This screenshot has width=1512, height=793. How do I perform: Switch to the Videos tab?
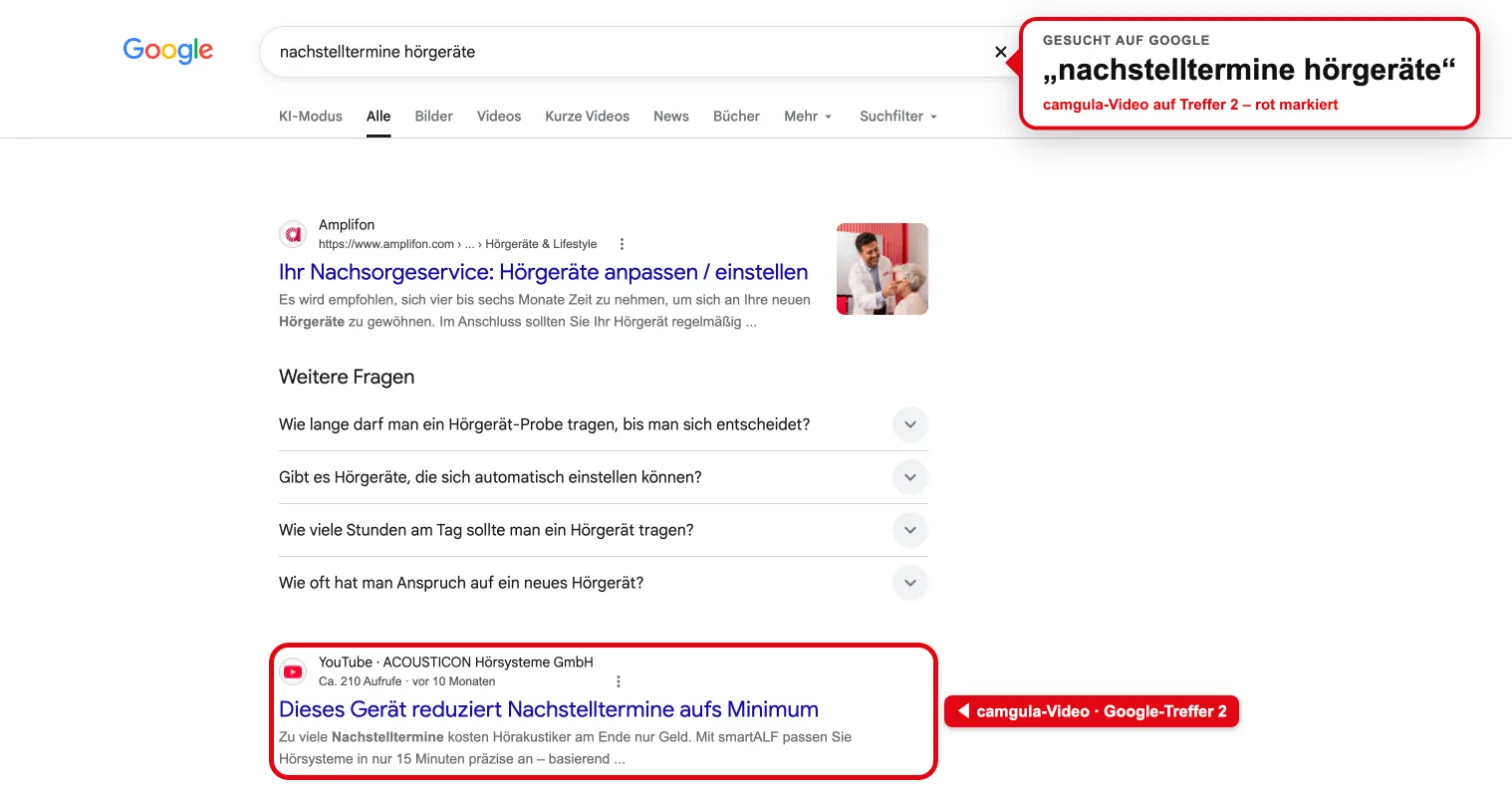(499, 116)
